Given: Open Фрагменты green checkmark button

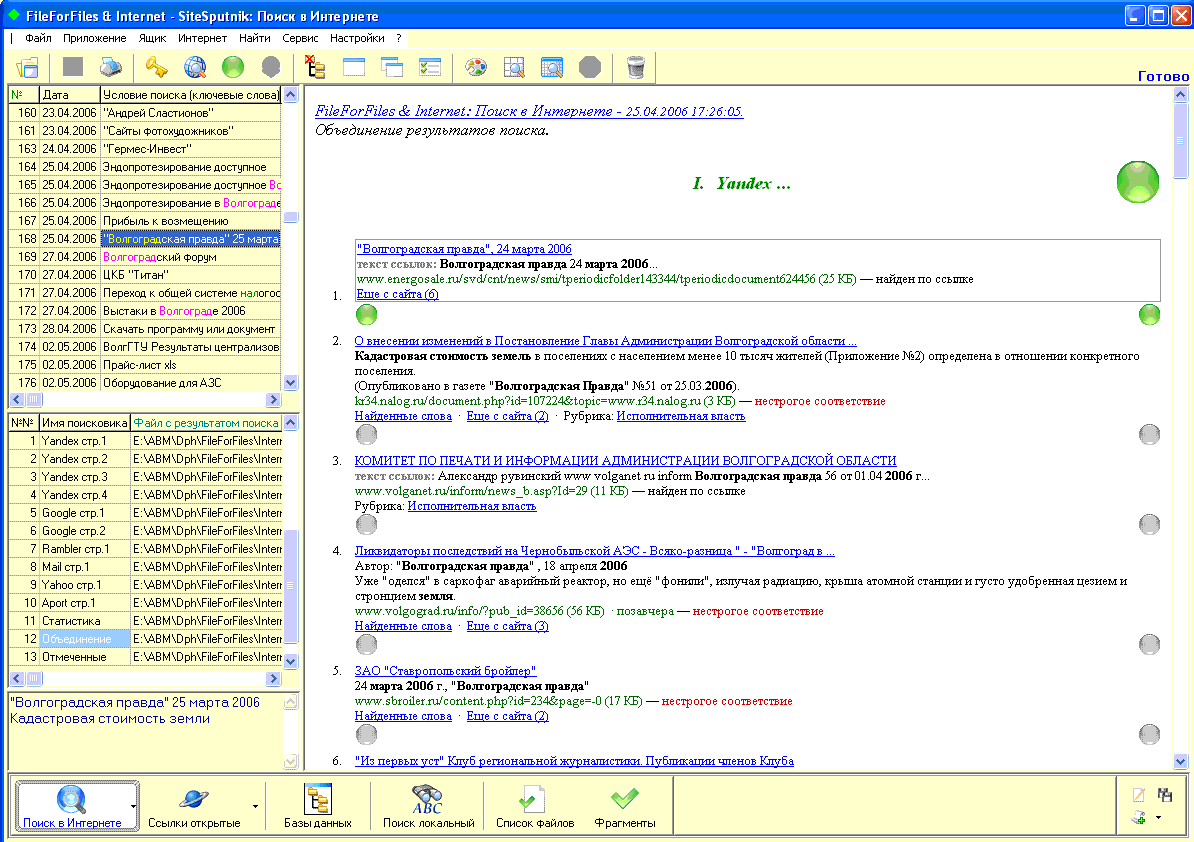Looking at the screenshot, I should click(x=624, y=805).
